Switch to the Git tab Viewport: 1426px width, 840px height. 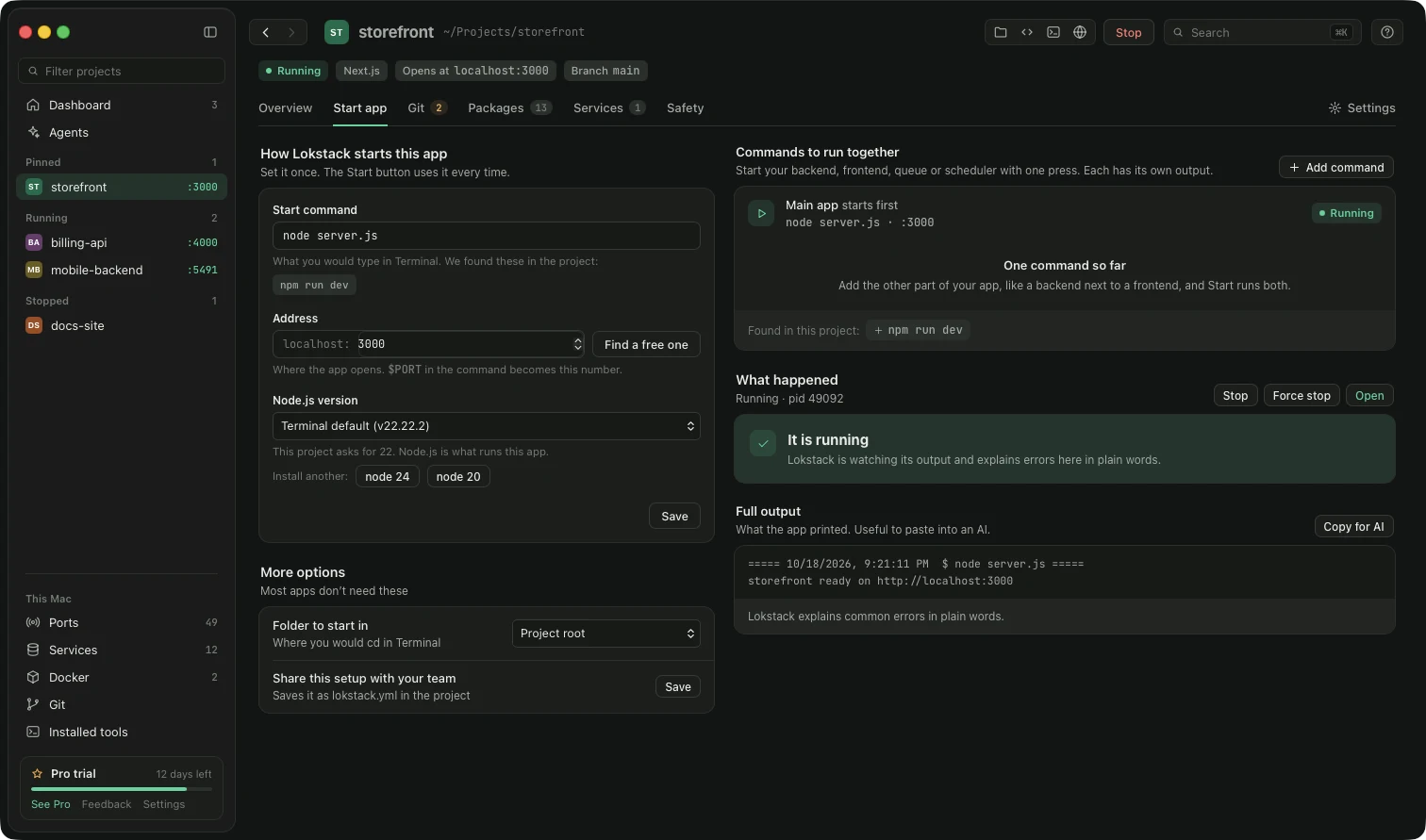tap(426, 107)
